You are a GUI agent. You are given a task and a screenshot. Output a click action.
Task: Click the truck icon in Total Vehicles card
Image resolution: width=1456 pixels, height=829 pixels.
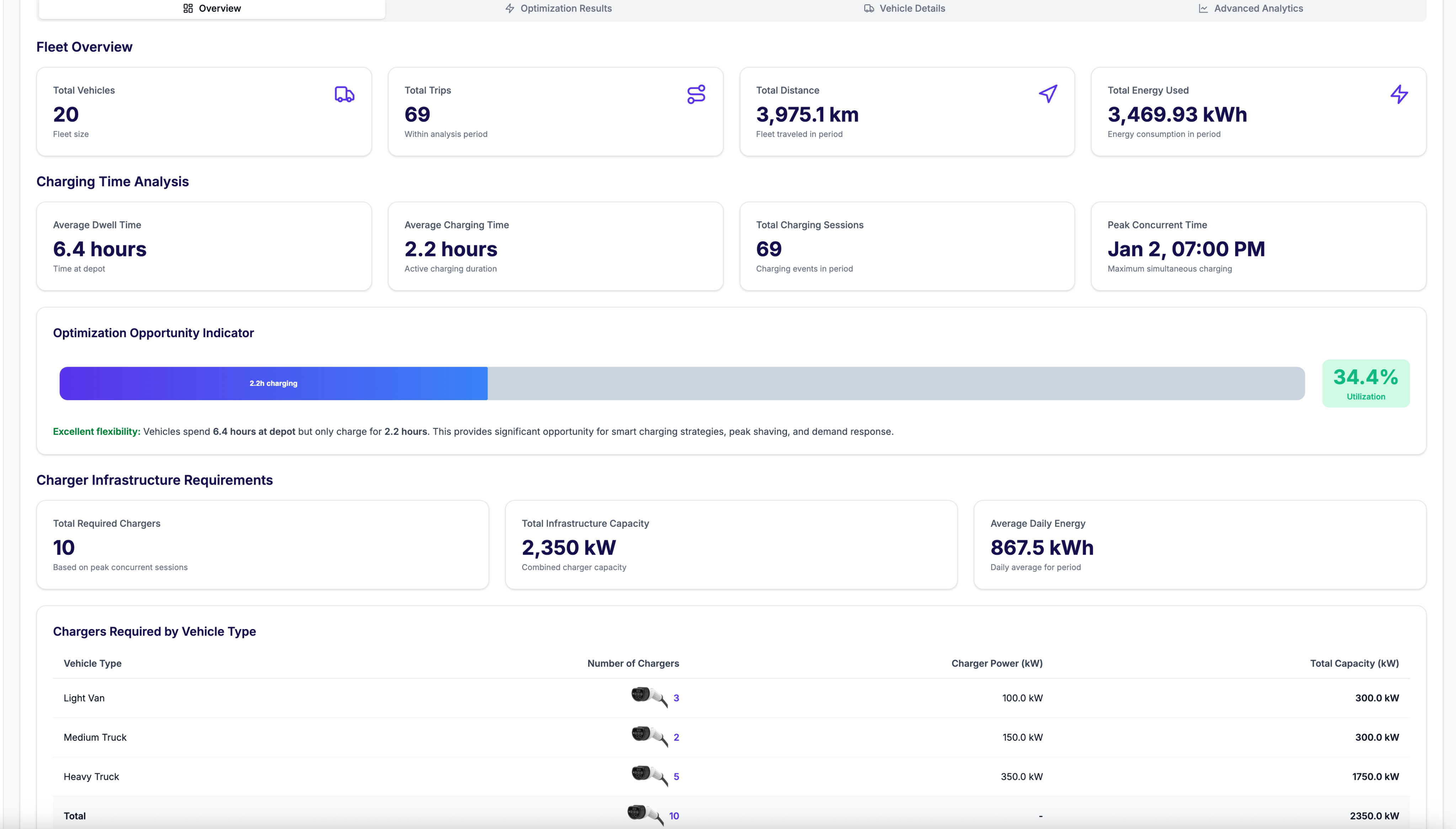(344, 95)
